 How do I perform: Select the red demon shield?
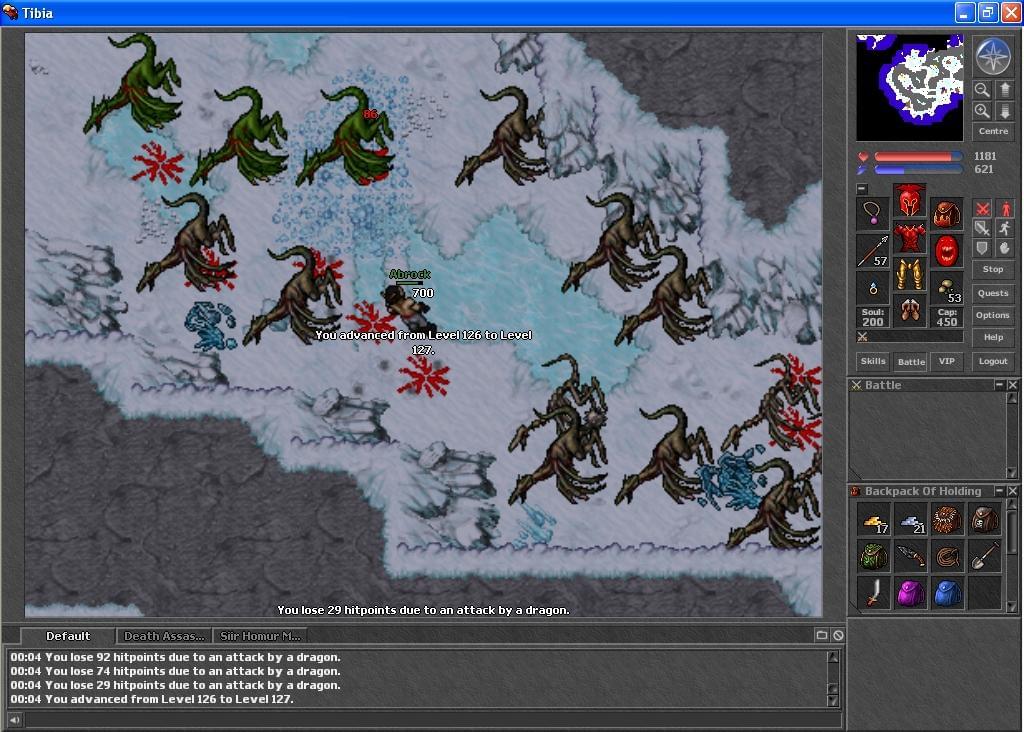(946, 251)
